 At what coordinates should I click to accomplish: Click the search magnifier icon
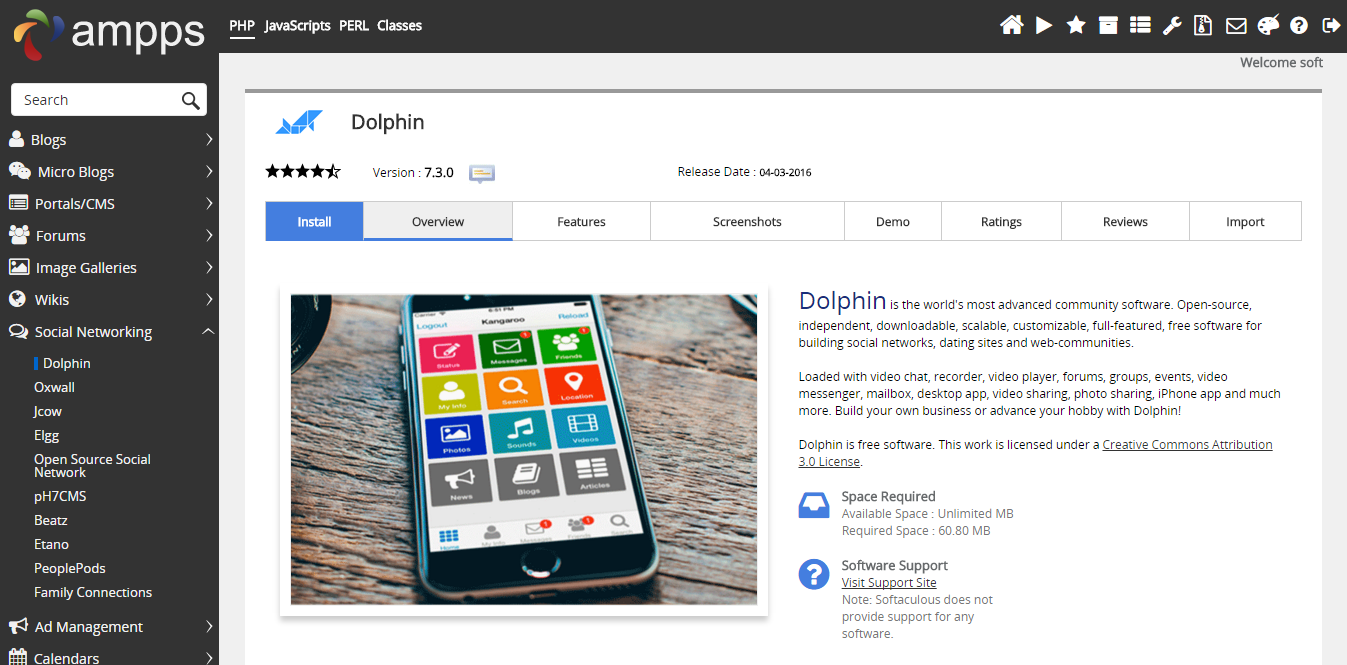[x=190, y=100]
